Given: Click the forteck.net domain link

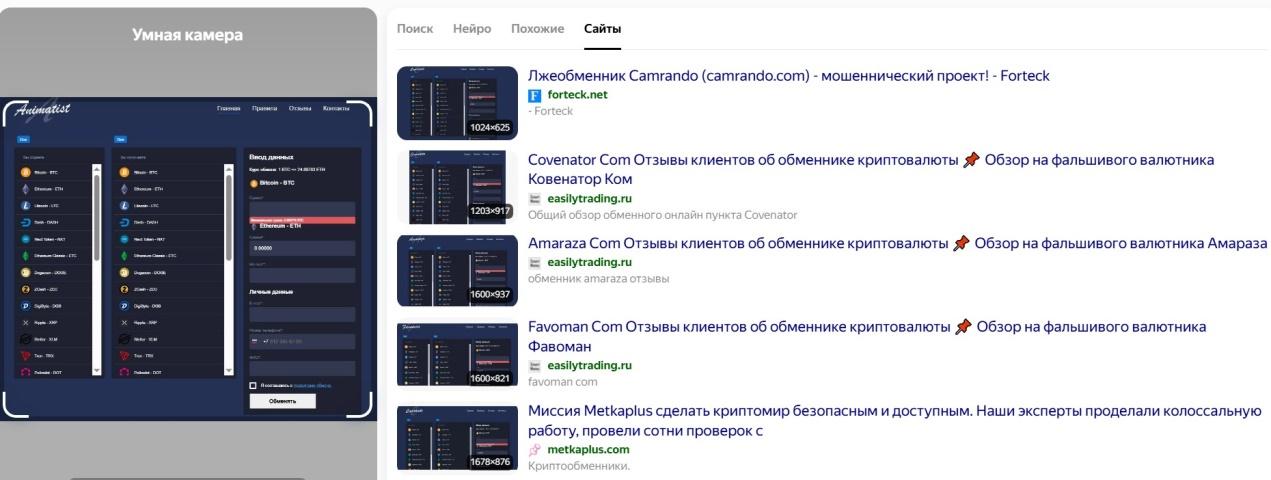Looking at the screenshot, I should coord(577,95).
